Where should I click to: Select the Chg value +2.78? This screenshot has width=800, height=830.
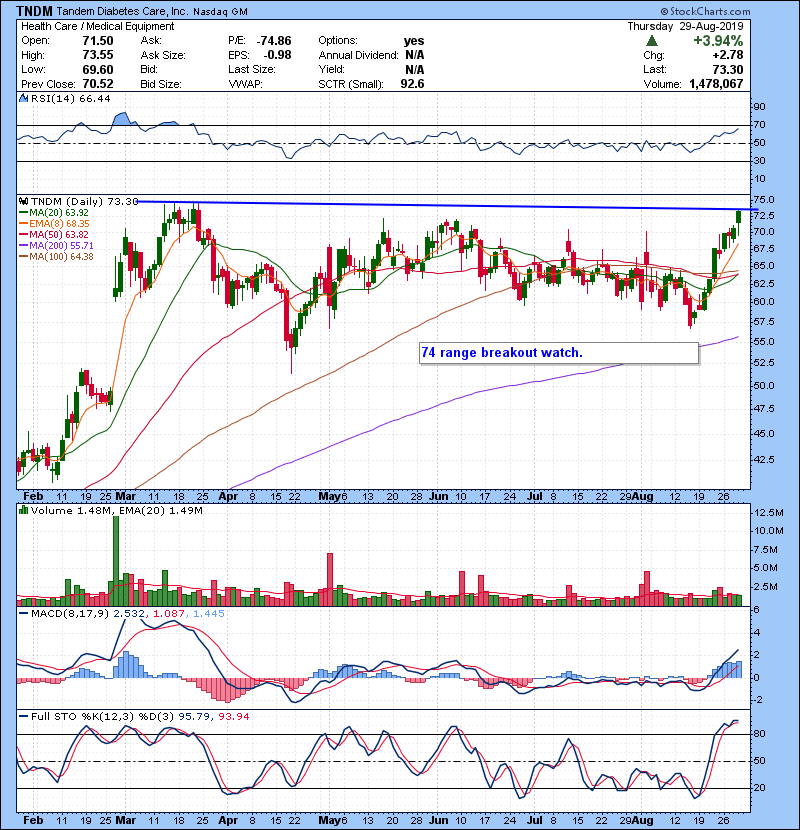point(728,55)
